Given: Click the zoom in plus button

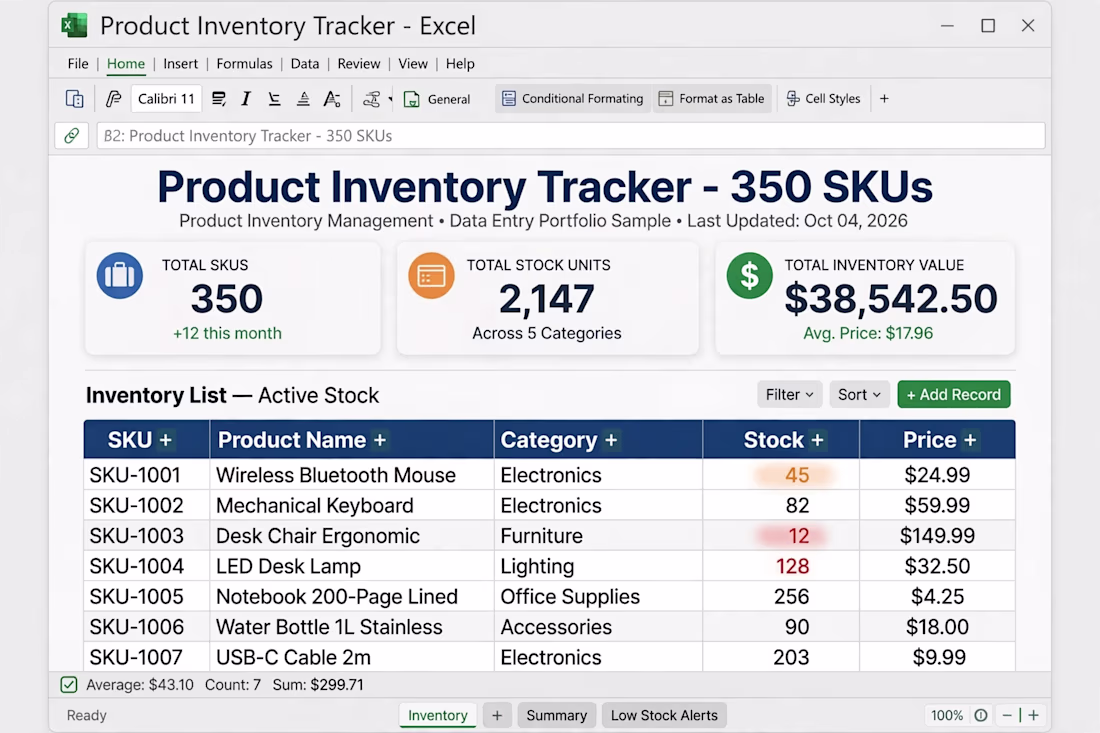Looking at the screenshot, I should pyautogui.click(x=1033, y=715).
